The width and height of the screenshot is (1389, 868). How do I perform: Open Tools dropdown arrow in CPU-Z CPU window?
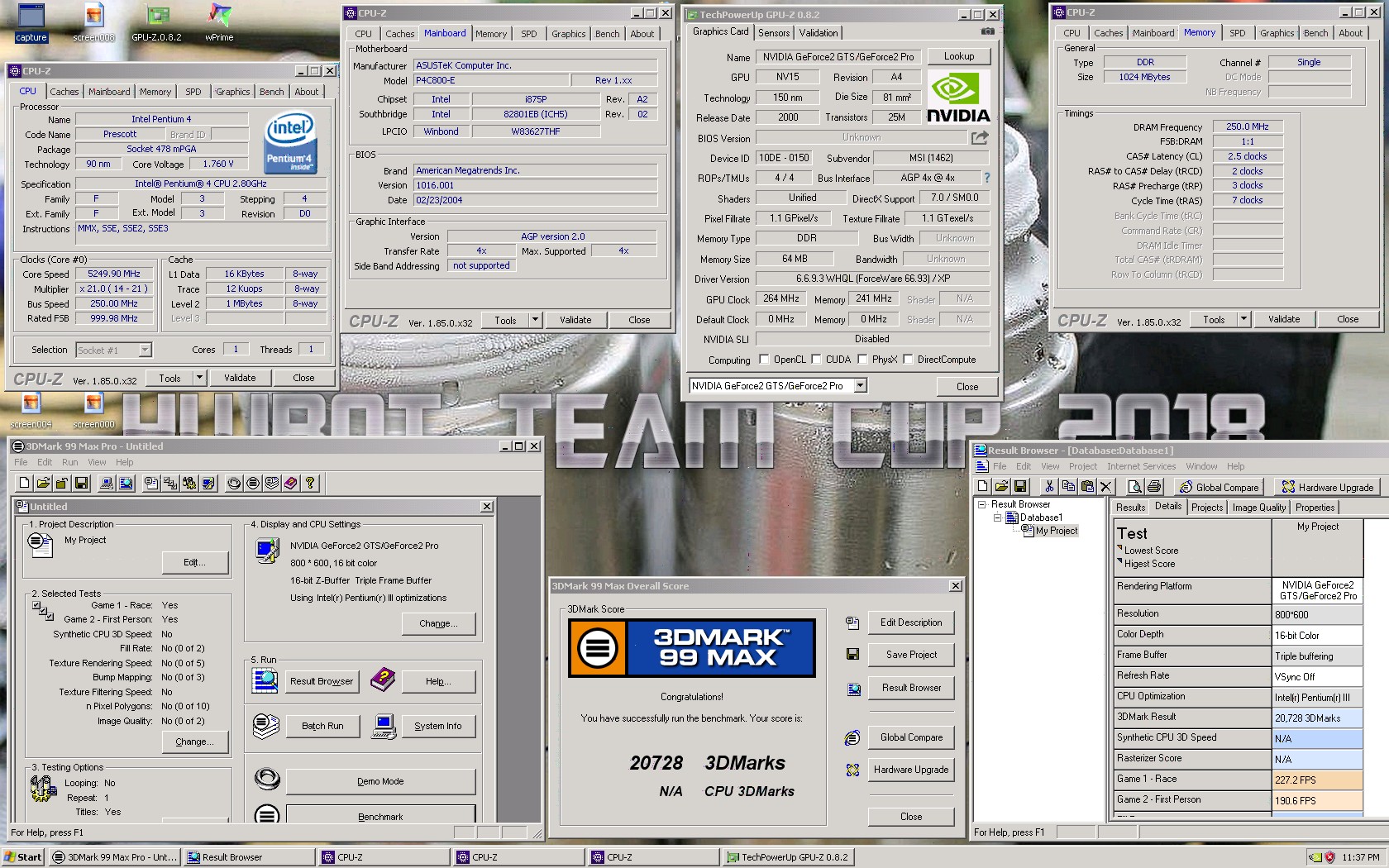199,378
